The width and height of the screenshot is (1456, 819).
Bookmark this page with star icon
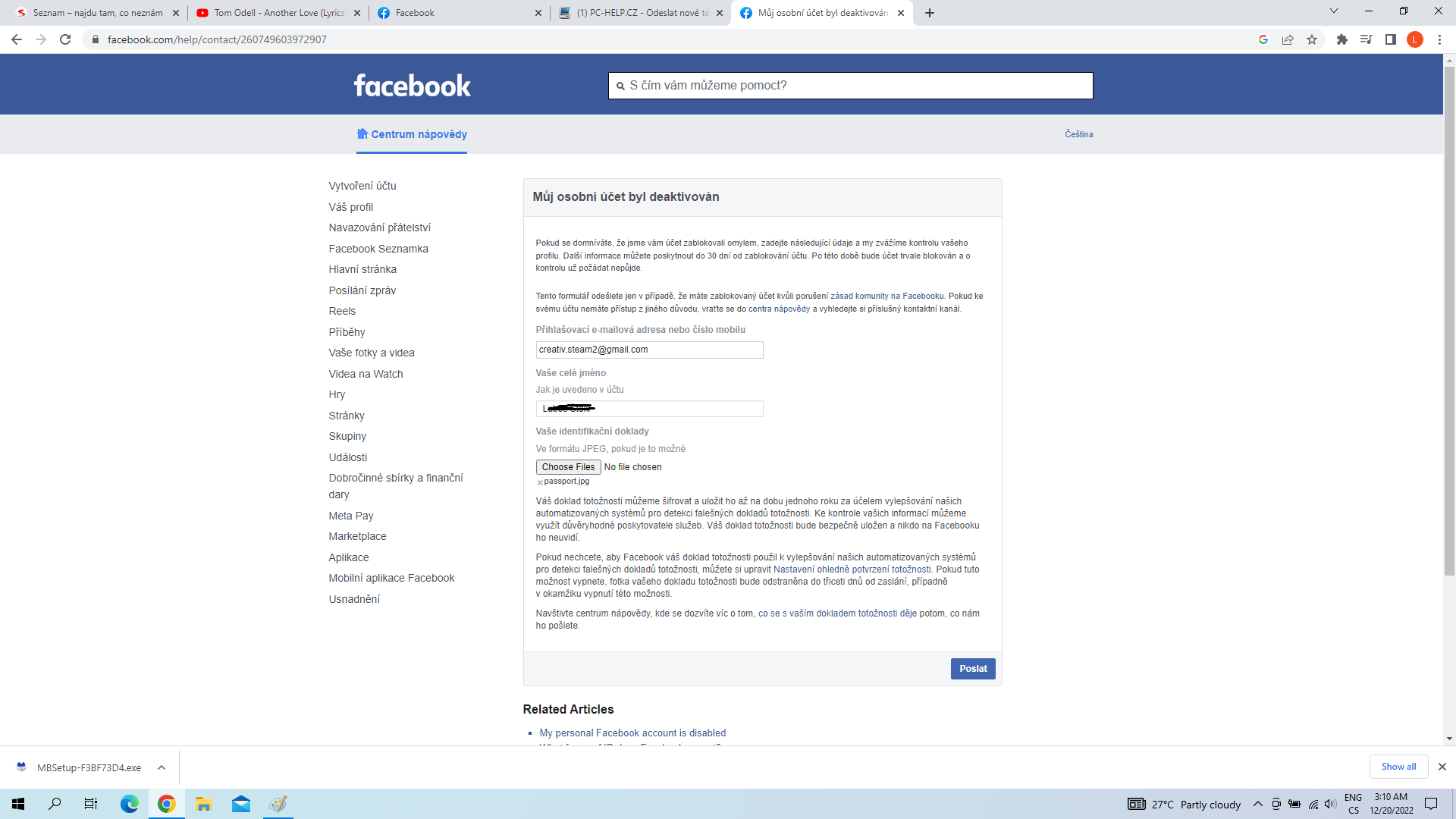(x=1312, y=39)
